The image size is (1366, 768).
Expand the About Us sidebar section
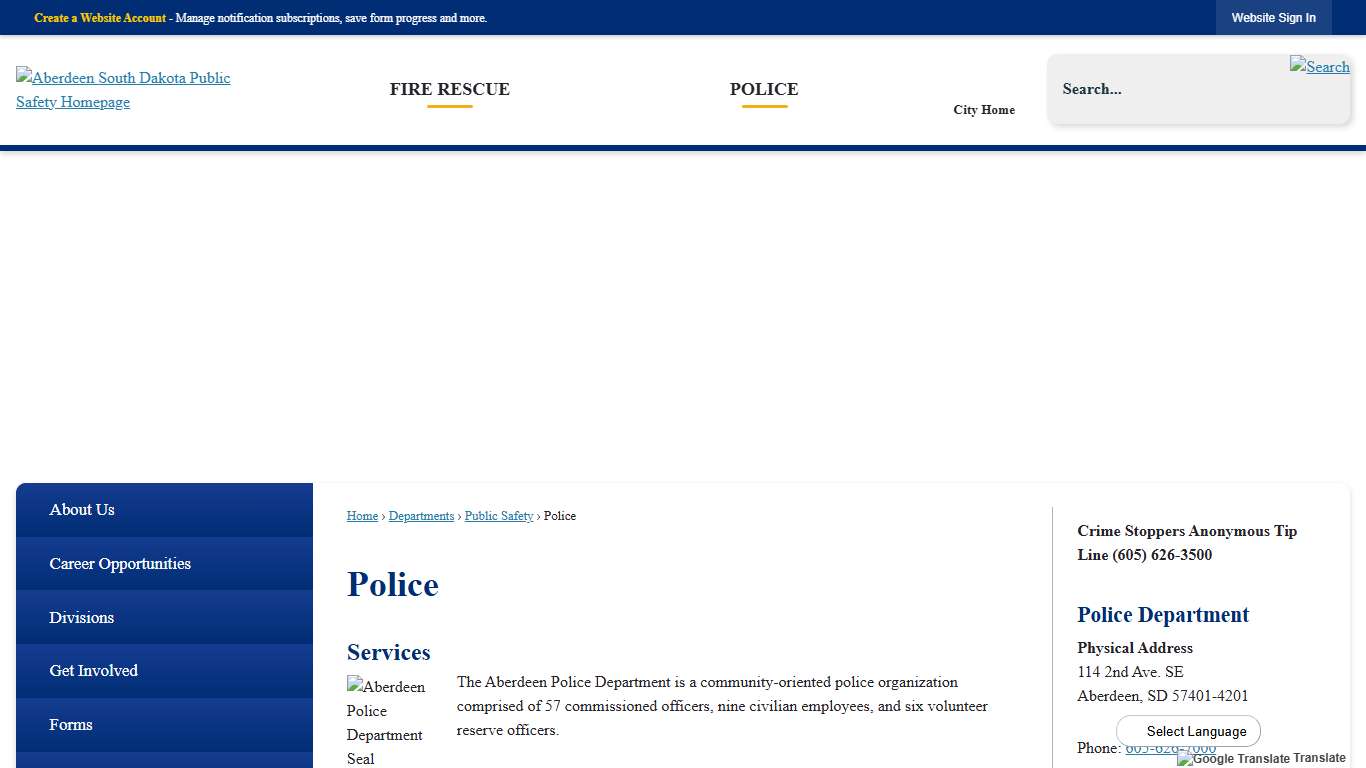(x=82, y=510)
